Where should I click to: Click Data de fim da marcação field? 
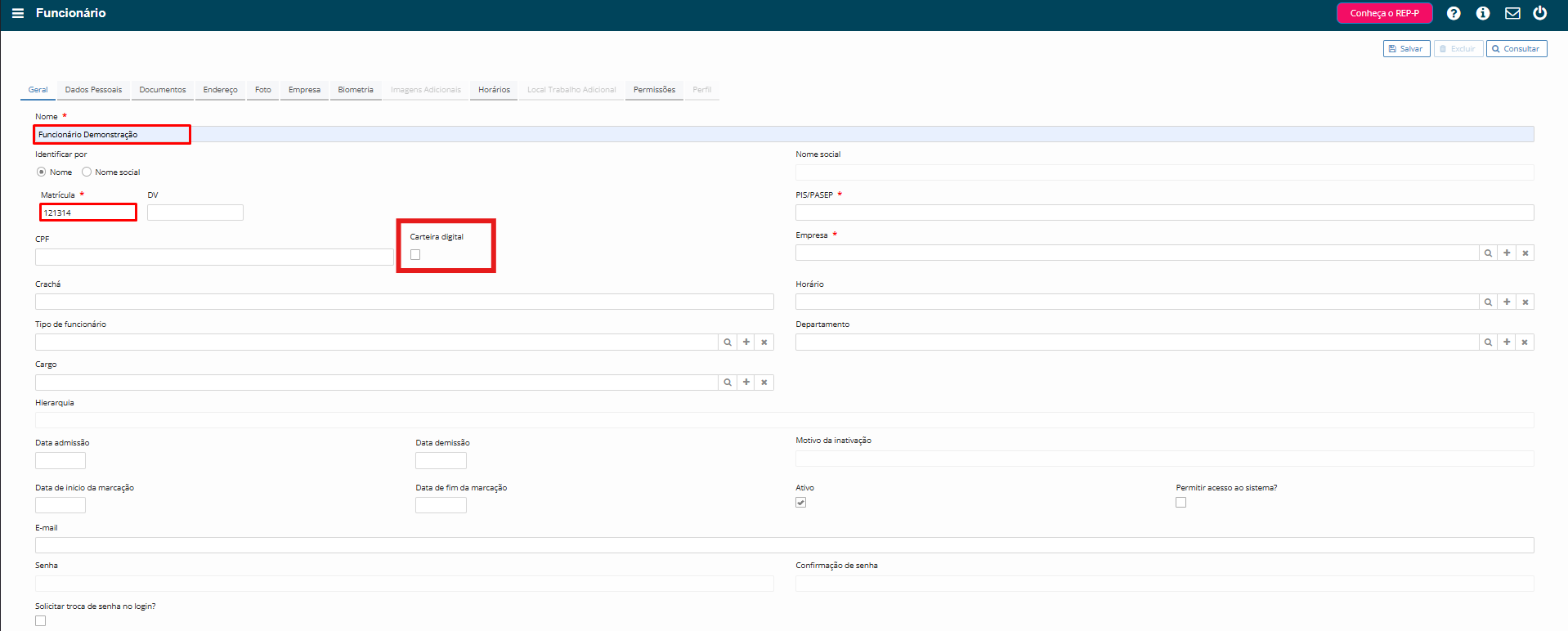click(441, 505)
